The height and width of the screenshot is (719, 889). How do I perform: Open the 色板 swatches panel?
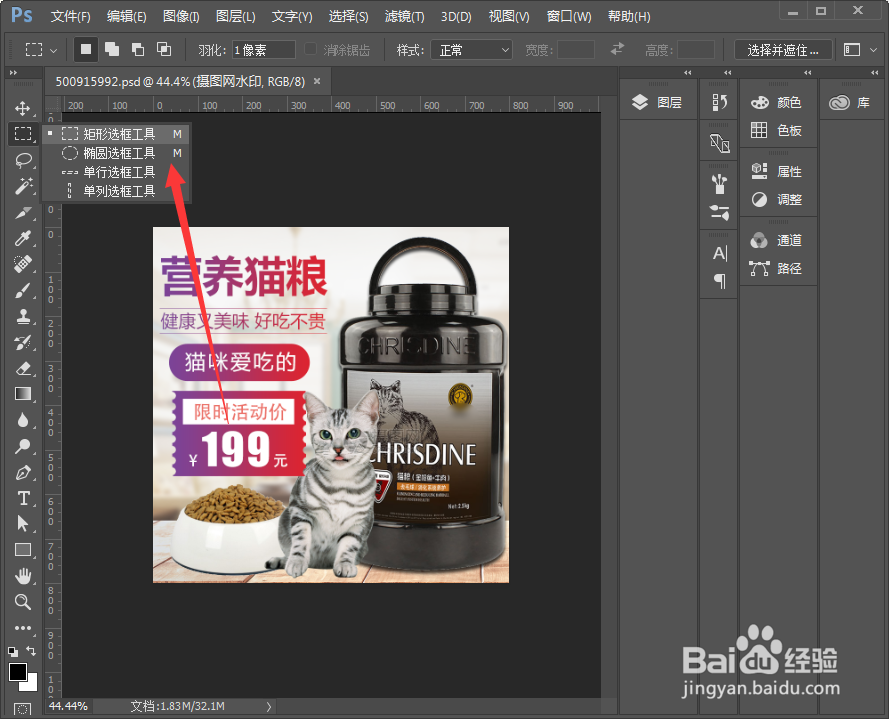click(777, 130)
